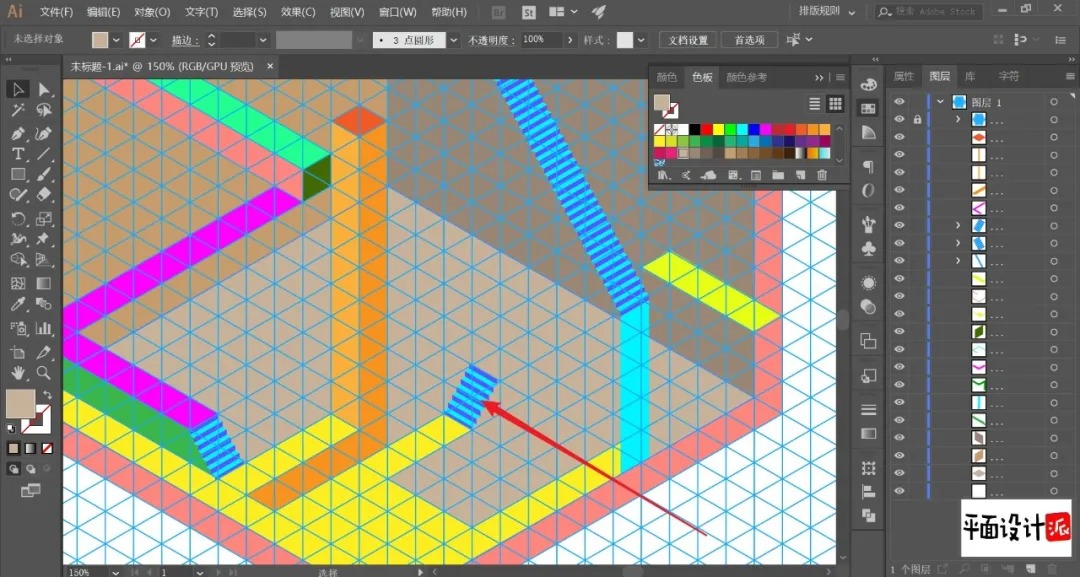
Task: Expand the locked sublayer group
Action: point(957,119)
